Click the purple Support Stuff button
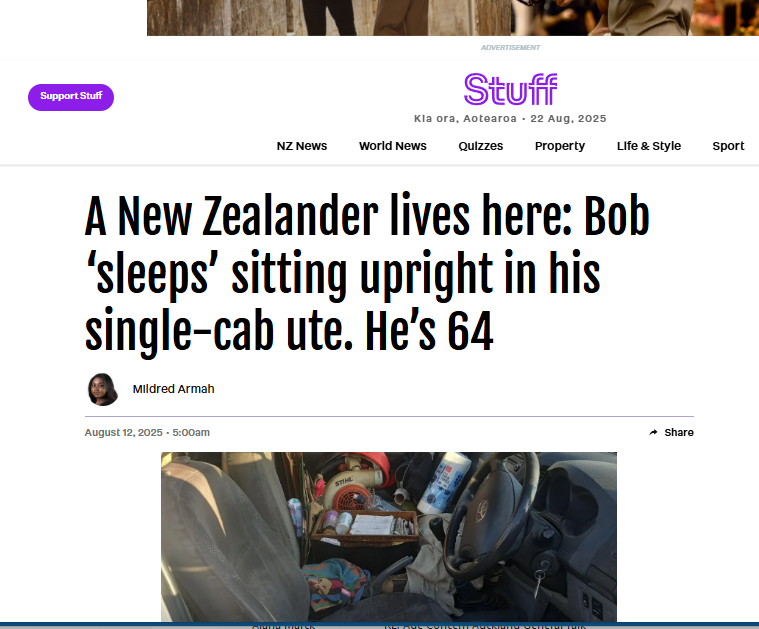Image resolution: width=759 pixels, height=629 pixels. pyautogui.click(x=71, y=97)
